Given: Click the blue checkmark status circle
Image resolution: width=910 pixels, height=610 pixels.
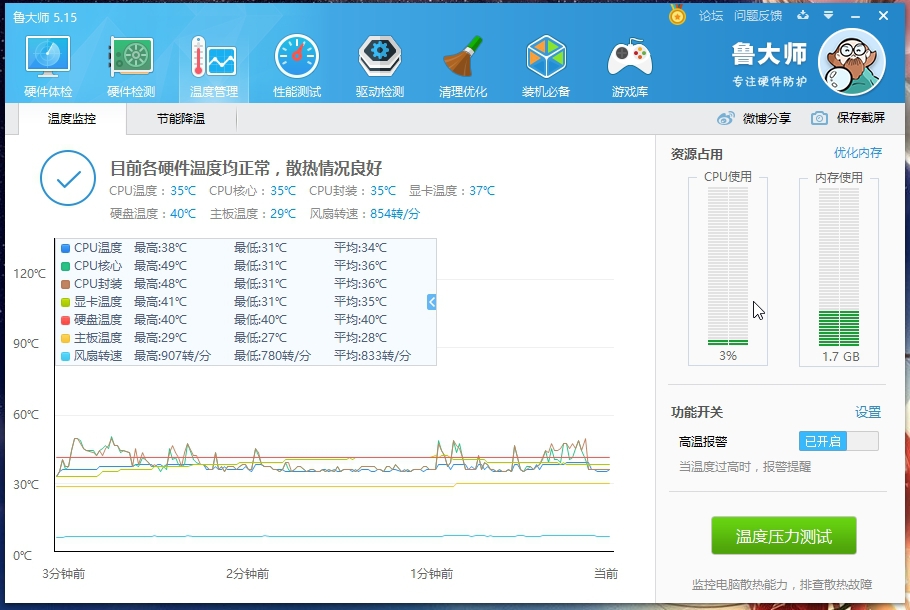Looking at the screenshot, I should click(x=68, y=178).
